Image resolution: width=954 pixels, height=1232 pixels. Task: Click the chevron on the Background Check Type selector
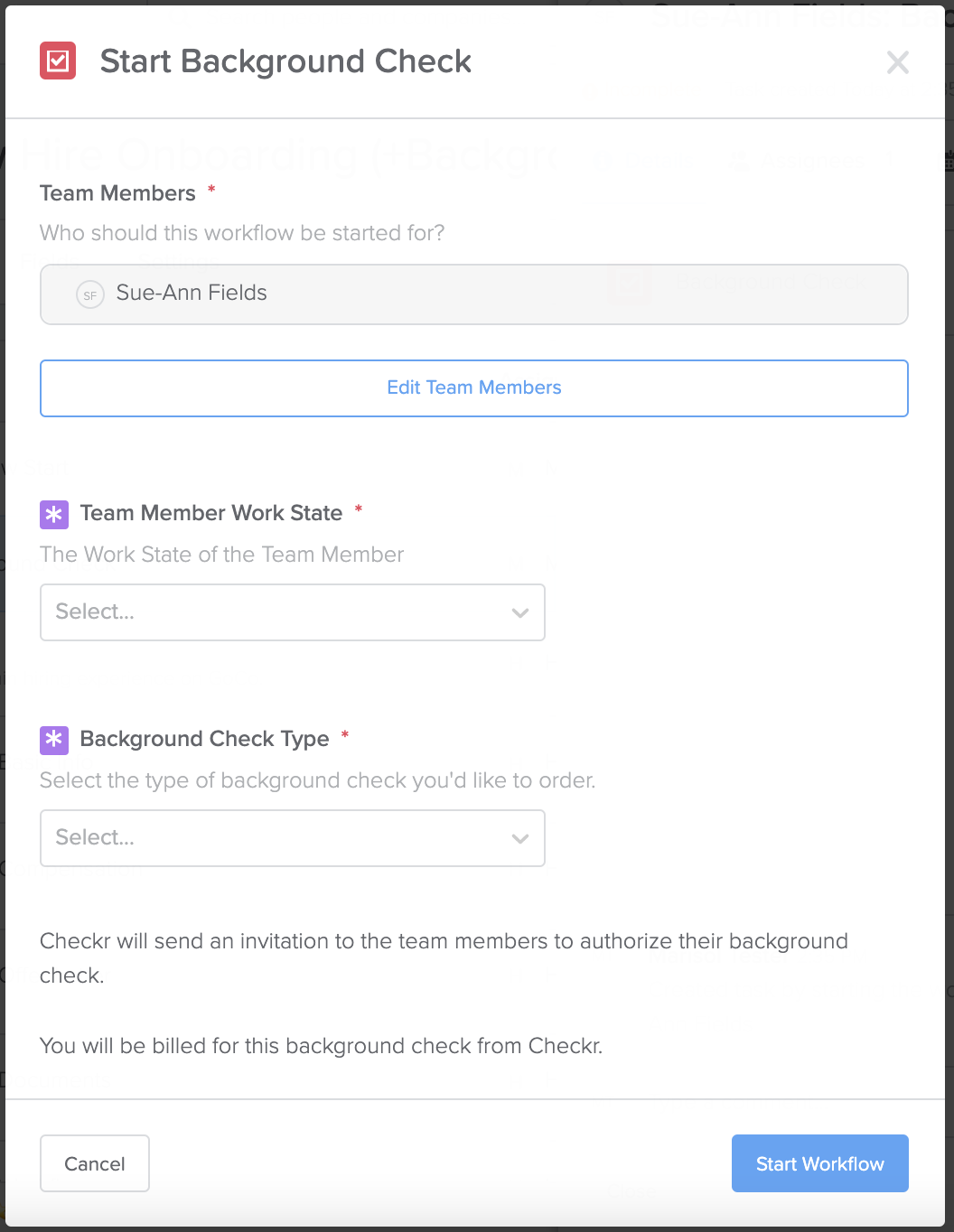[520, 838]
